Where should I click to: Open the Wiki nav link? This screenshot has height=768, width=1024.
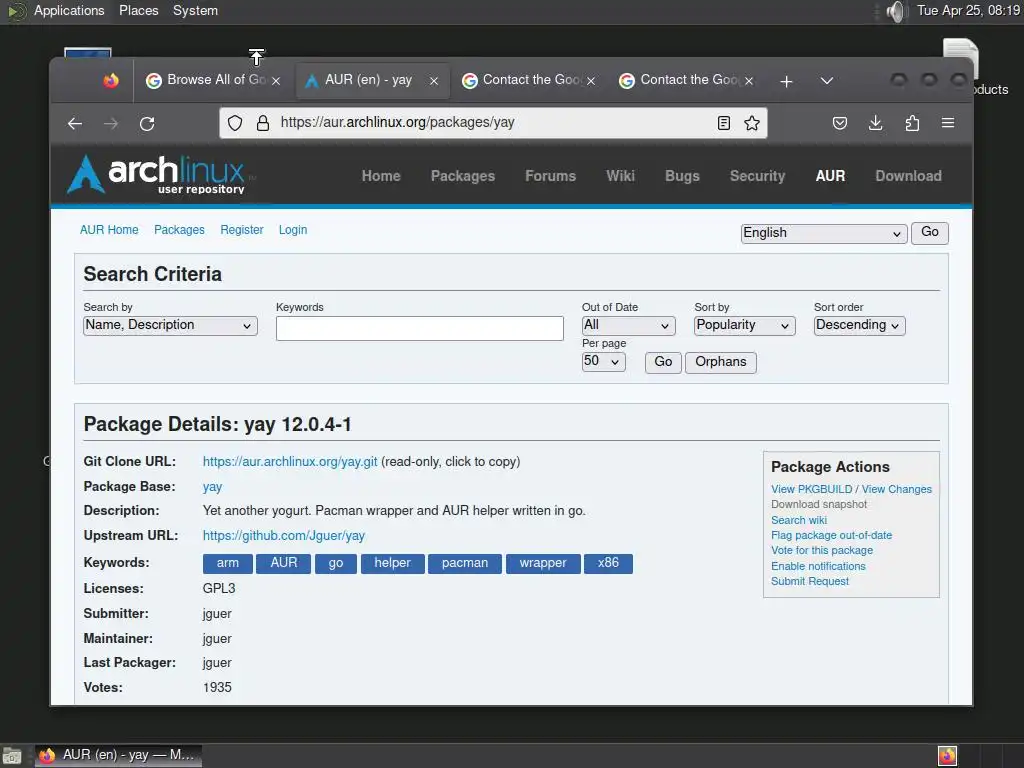point(620,176)
